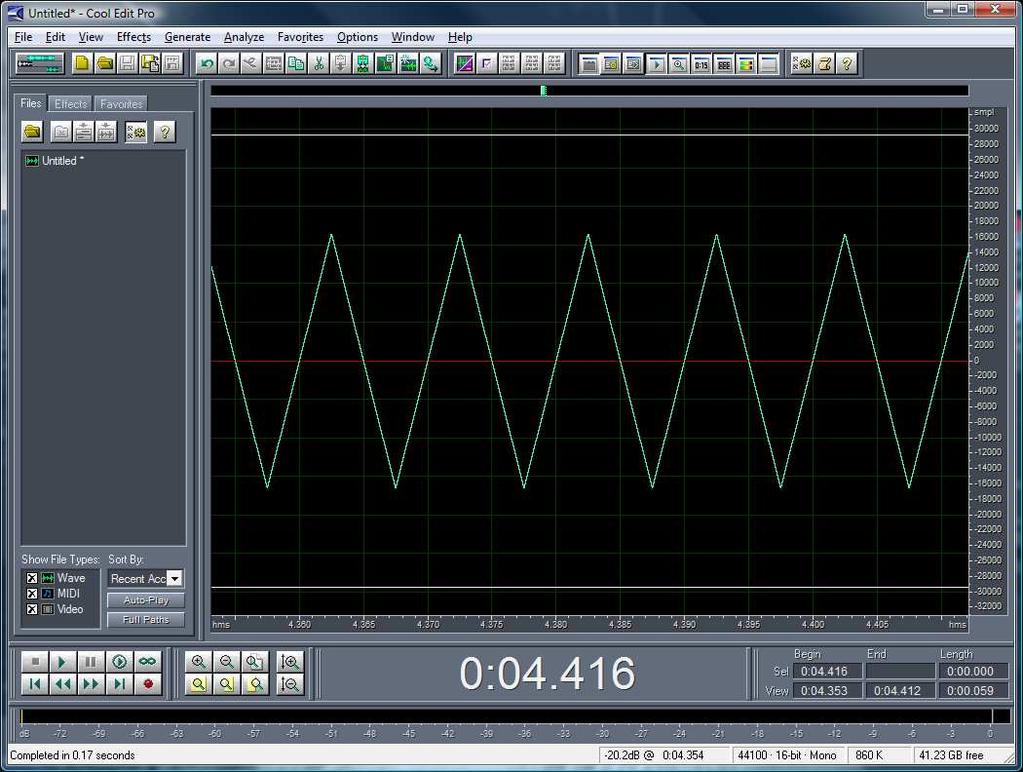Click the Redo arrow toolbar icon
This screenshot has height=772, width=1023.
229,64
